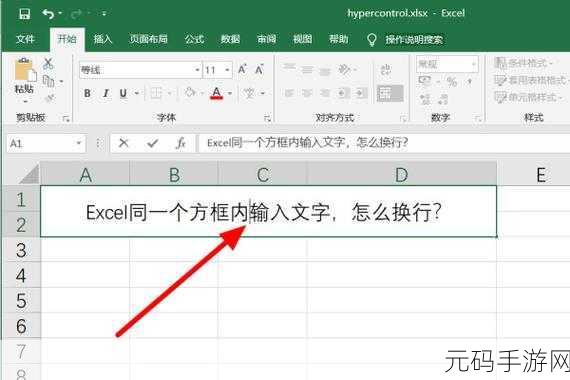Click the Center align icon
This screenshot has height=380, width=570.
point(307,94)
